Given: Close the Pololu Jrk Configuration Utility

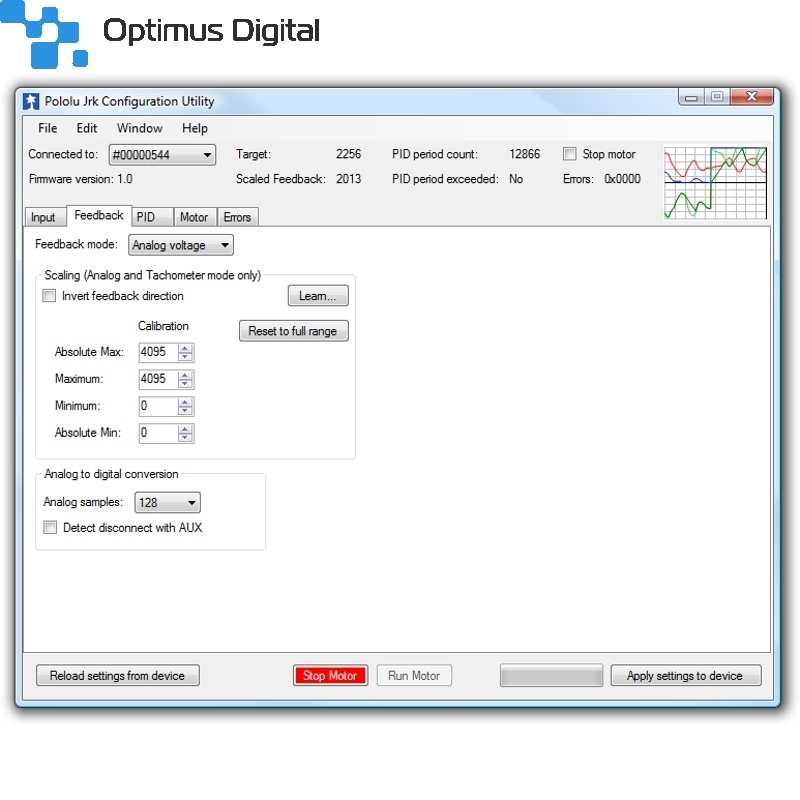Looking at the screenshot, I should 751,97.
